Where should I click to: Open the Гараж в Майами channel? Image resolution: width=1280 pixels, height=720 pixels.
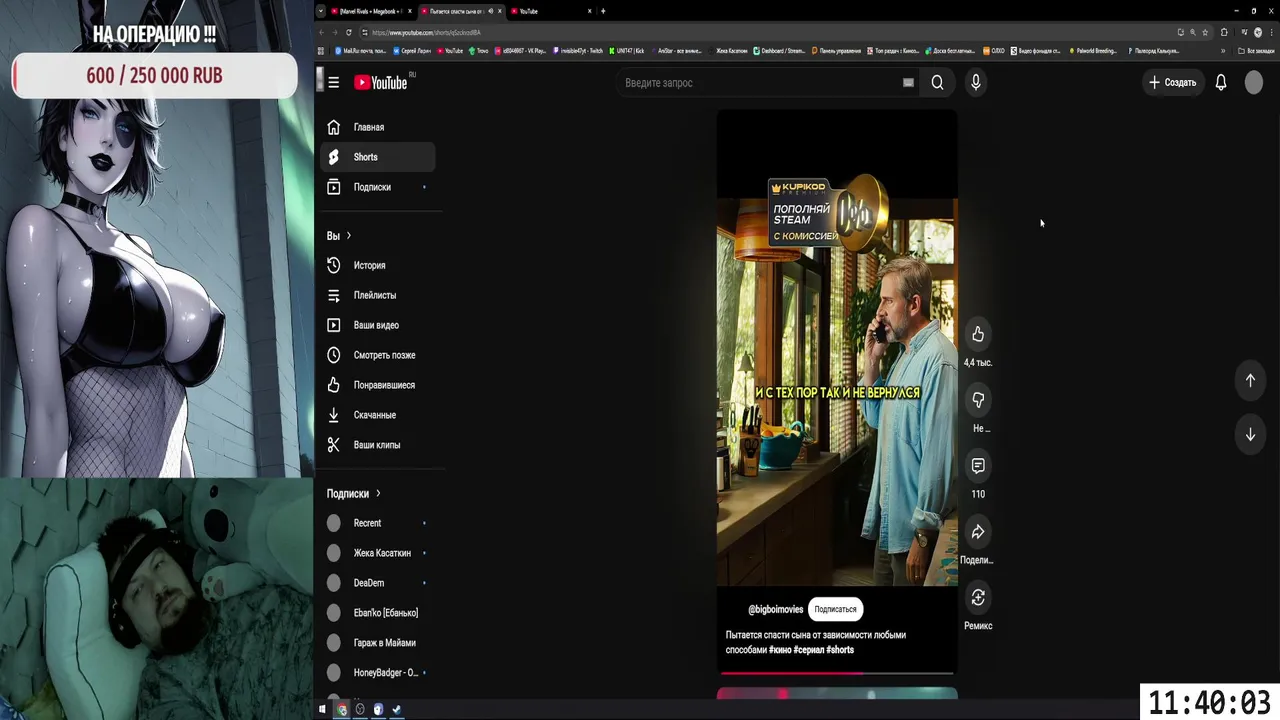[378, 643]
